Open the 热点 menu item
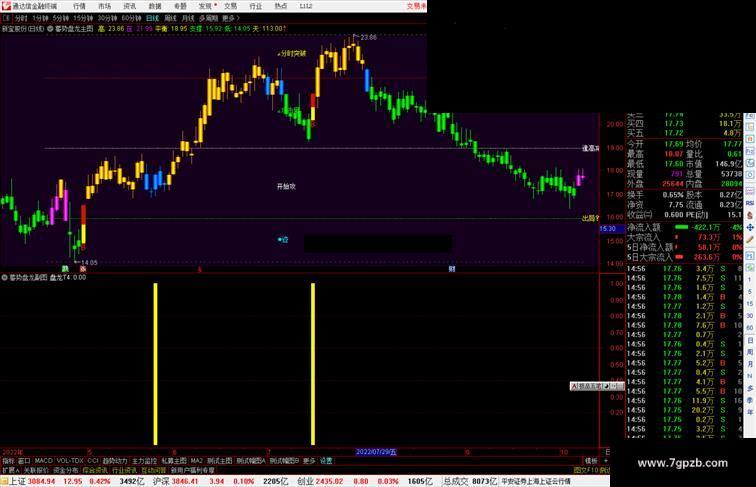The width and height of the screenshot is (756, 487). 281,6
